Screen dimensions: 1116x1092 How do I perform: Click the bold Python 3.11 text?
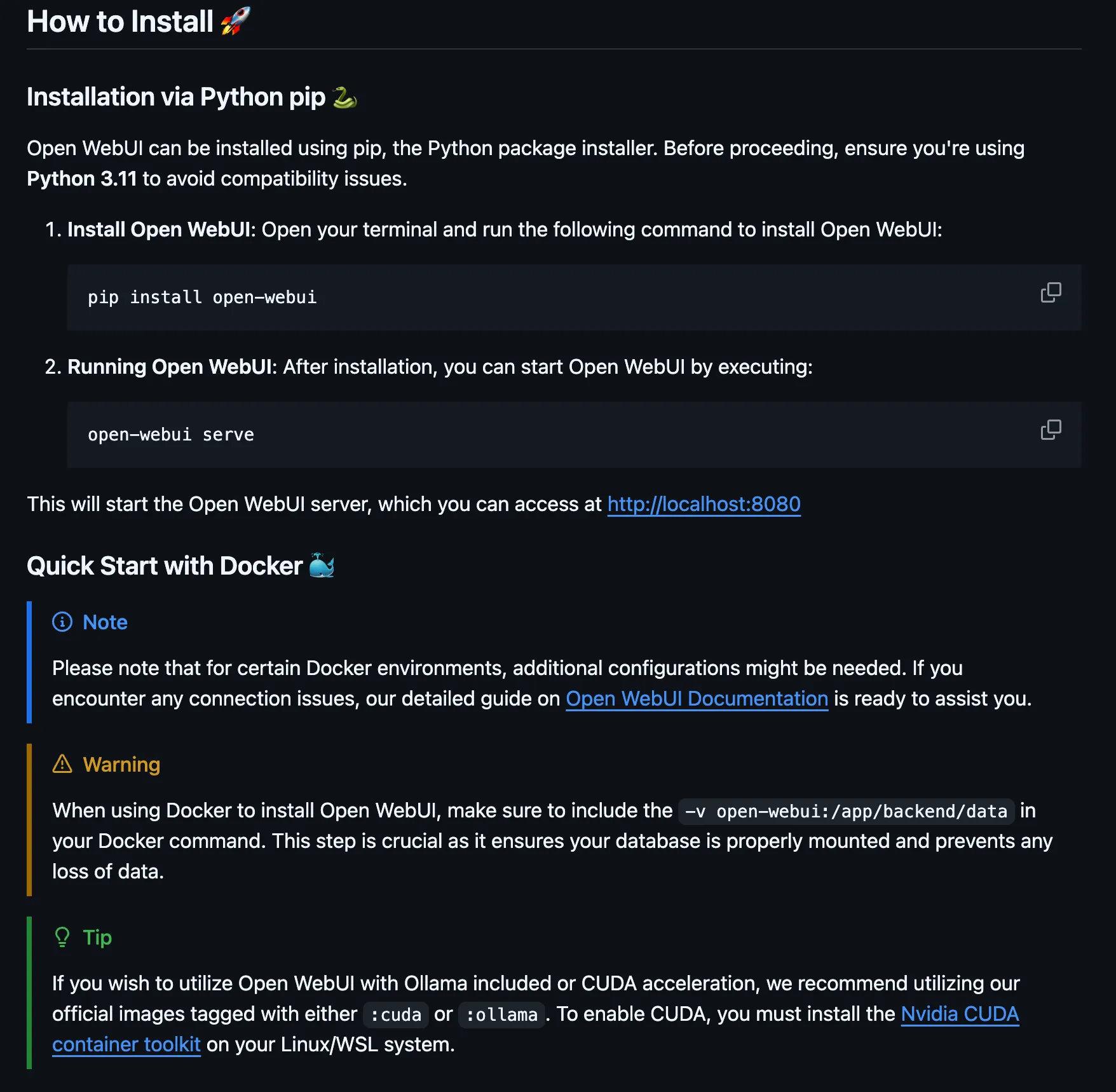[82, 179]
